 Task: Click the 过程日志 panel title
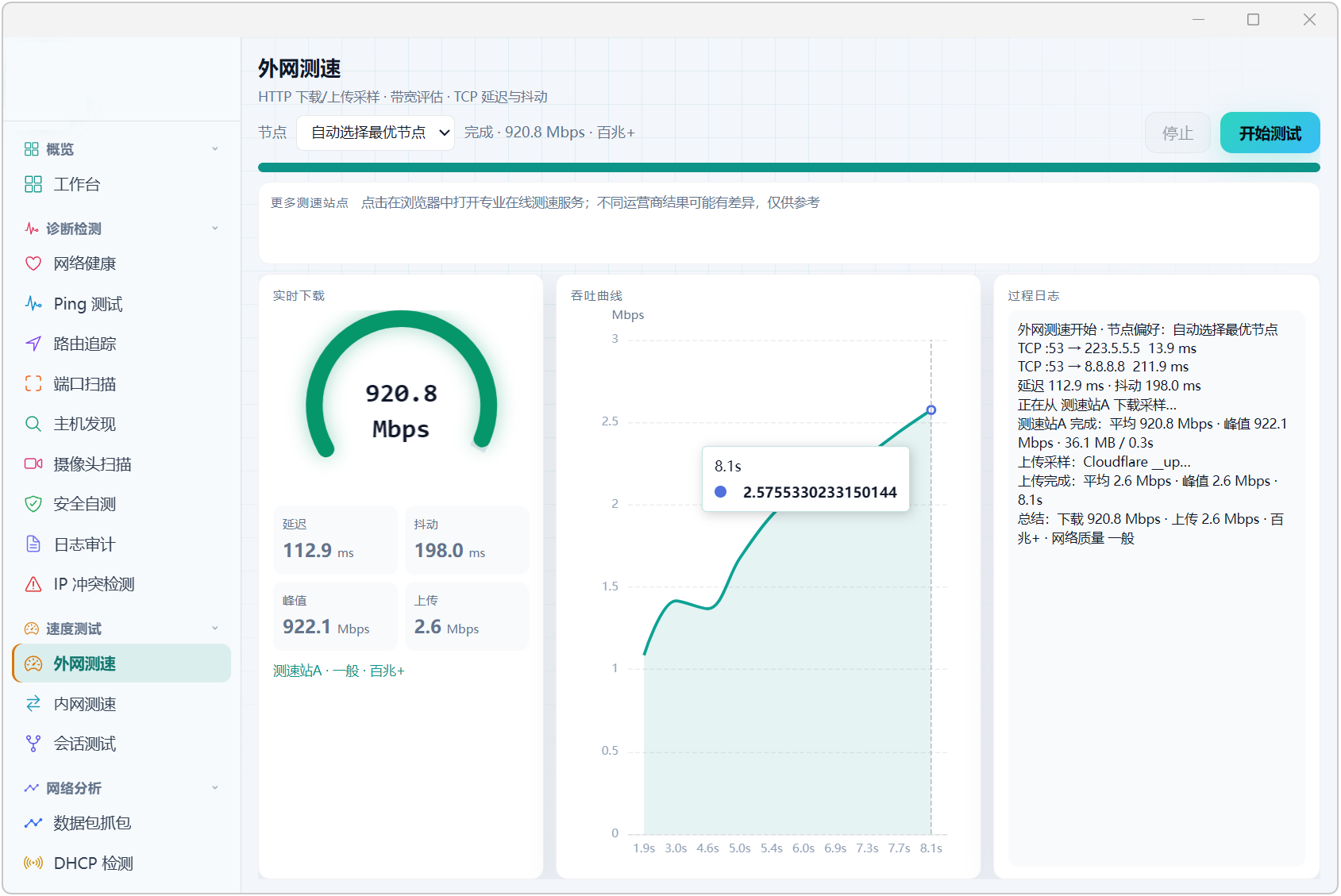pos(1033,296)
